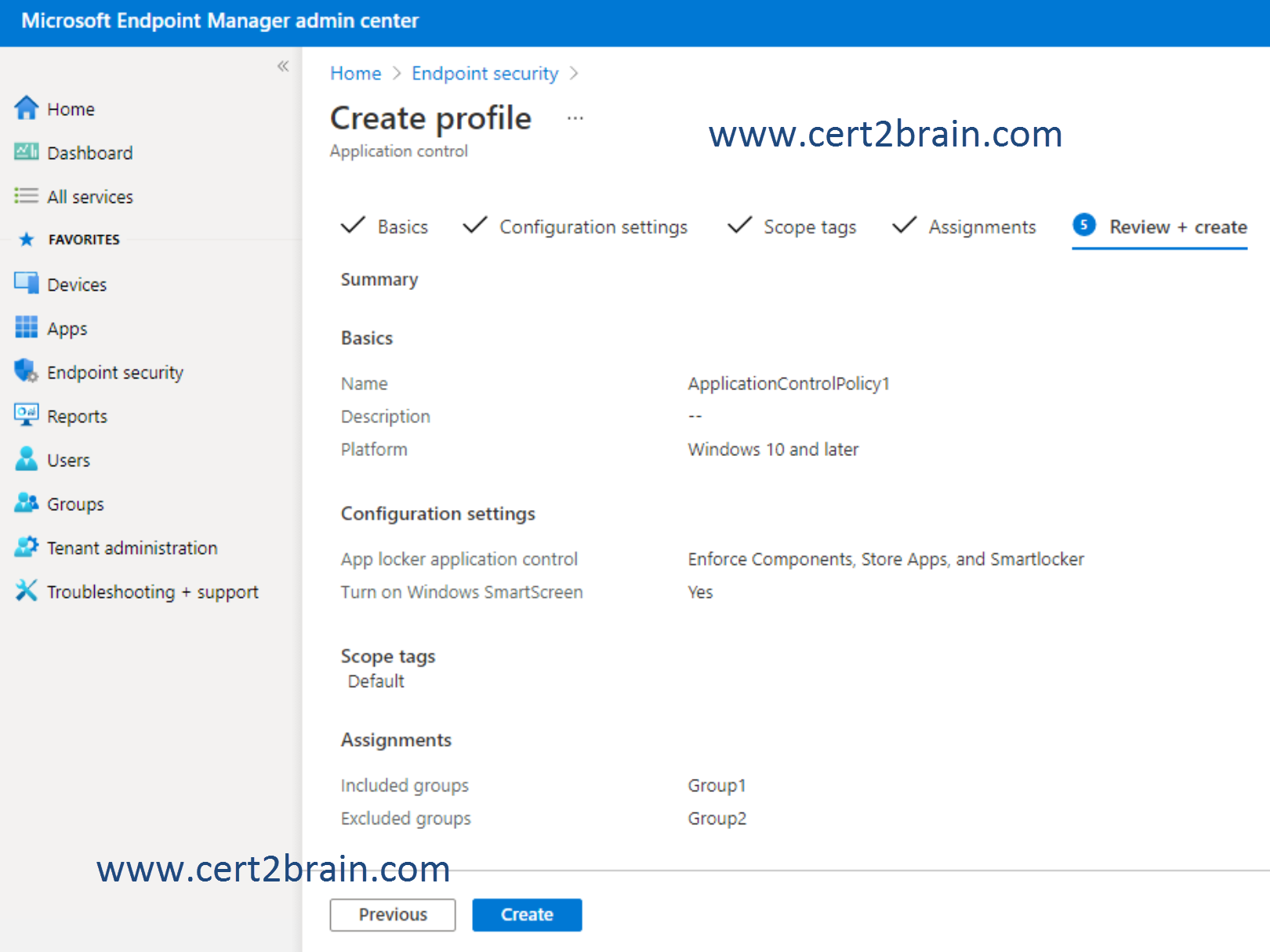Jump to the Assignments step

pos(982,227)
